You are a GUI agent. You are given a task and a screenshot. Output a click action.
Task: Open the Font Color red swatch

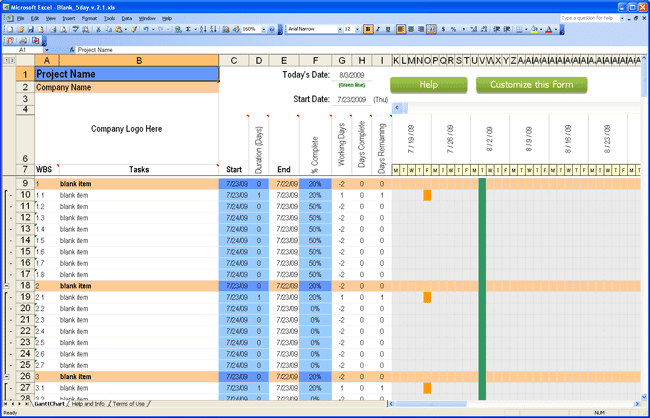coord(549,29)
